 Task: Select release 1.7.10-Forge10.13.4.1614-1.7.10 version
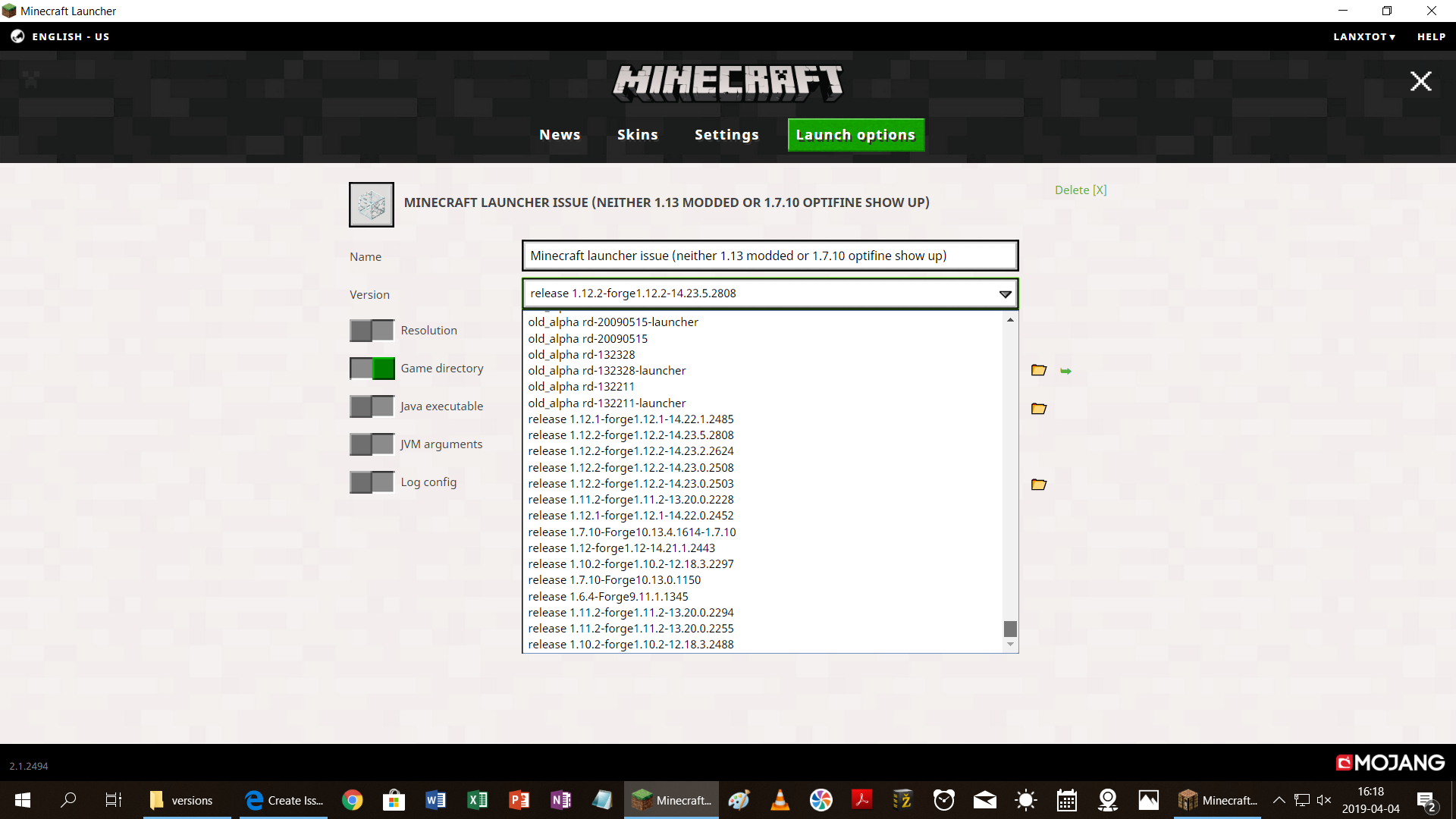point(632,532)
